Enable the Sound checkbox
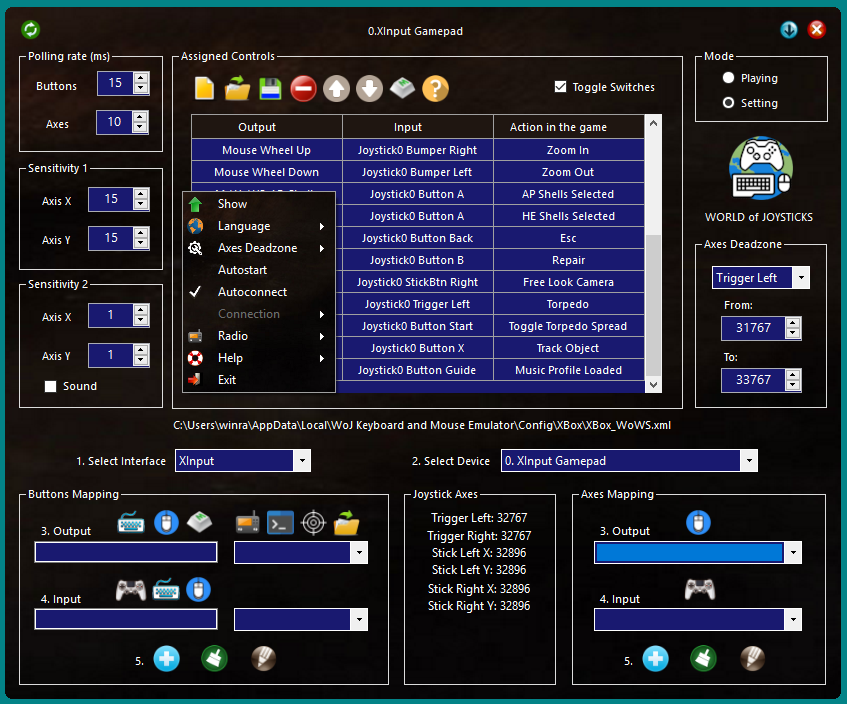 pos(51,386)
